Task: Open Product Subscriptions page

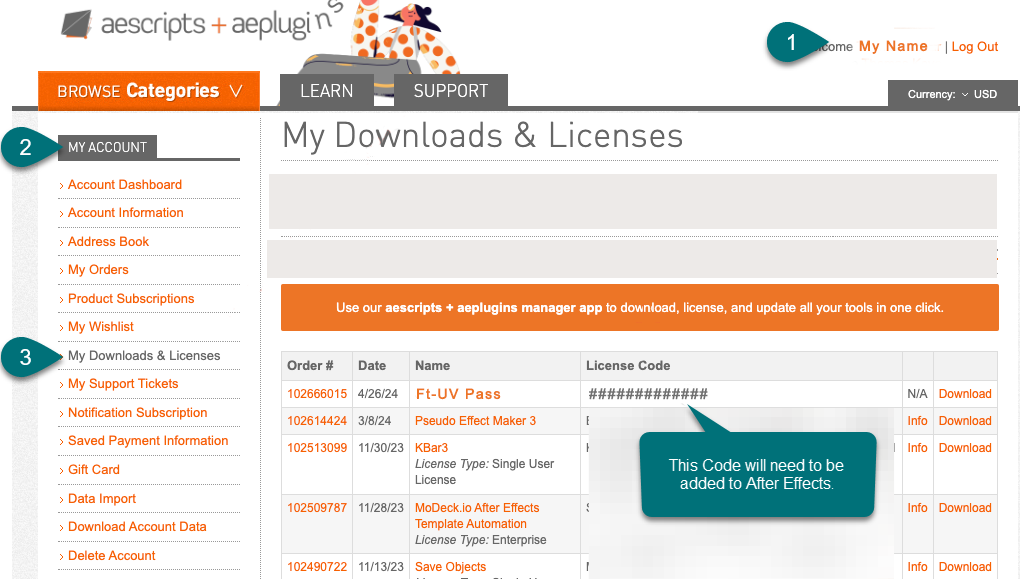Action: point(131,299)
